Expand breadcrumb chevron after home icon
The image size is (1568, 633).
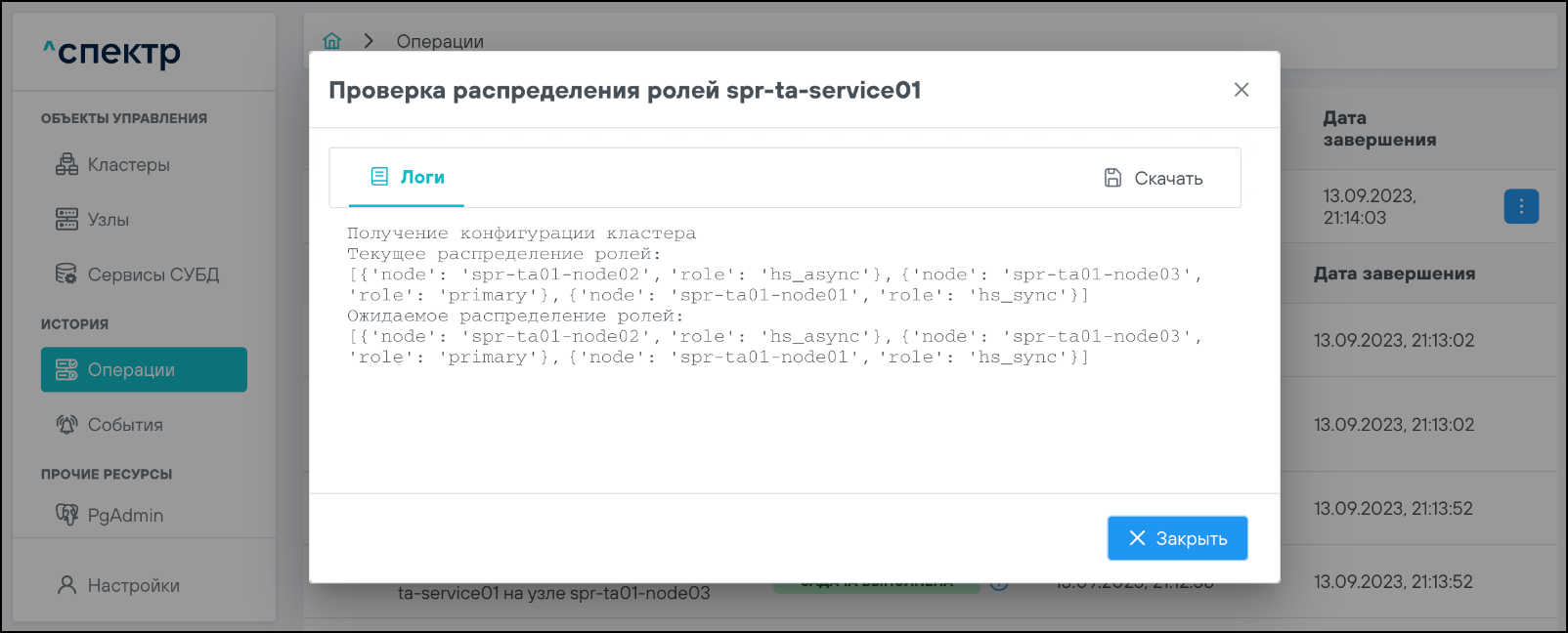(x=369, y=41)
